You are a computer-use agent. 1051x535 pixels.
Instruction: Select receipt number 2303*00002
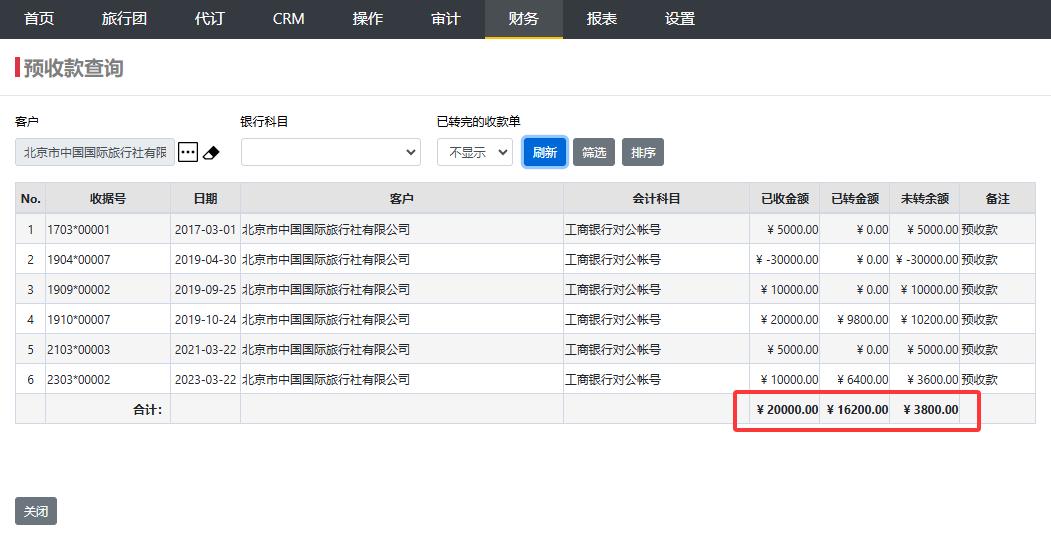point(78,379)
